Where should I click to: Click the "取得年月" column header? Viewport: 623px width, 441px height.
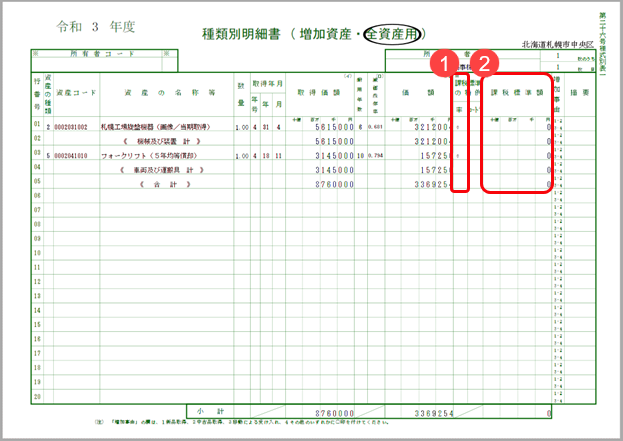pyautogui.click(x=267, y=84)
